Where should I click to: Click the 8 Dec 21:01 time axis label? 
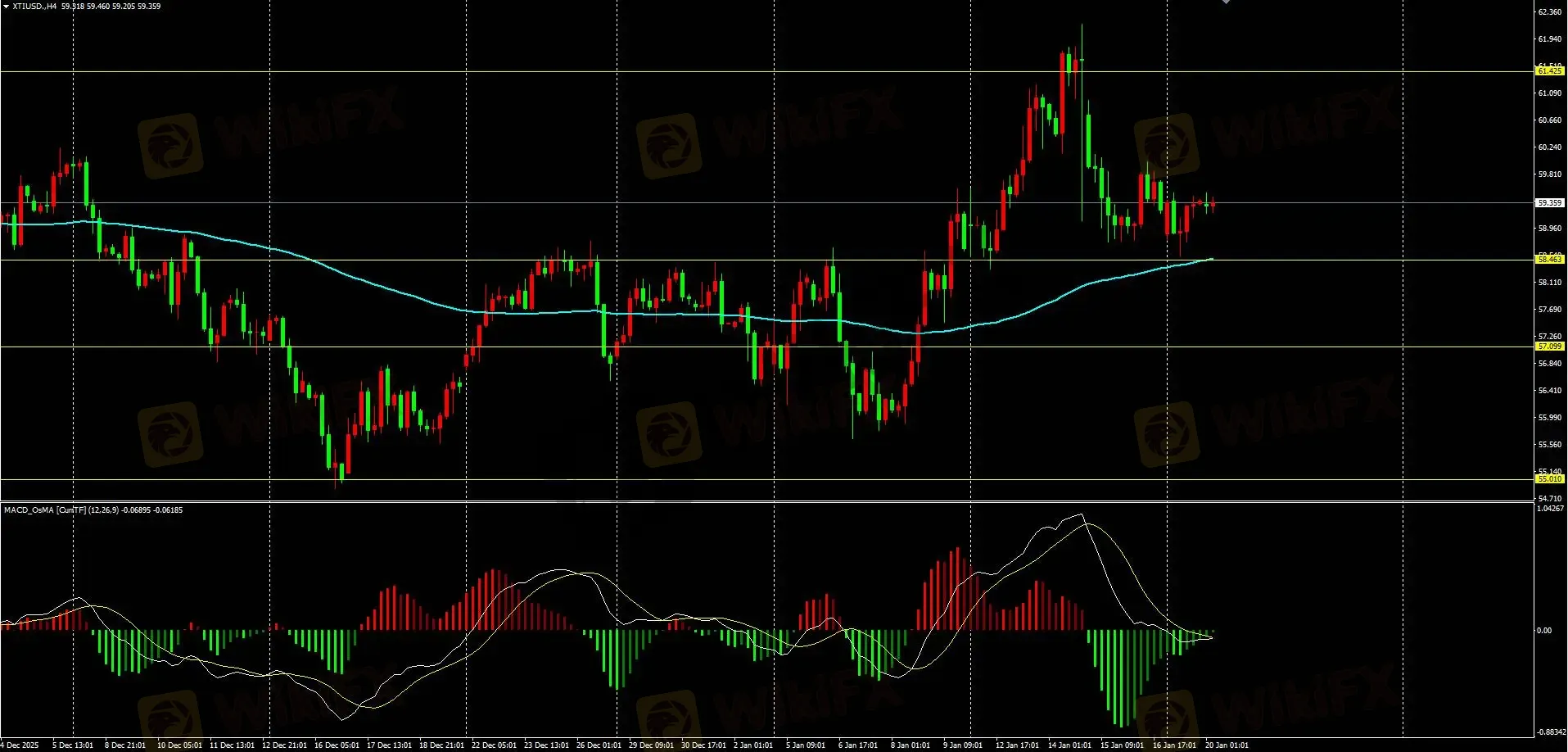[125, 745]
